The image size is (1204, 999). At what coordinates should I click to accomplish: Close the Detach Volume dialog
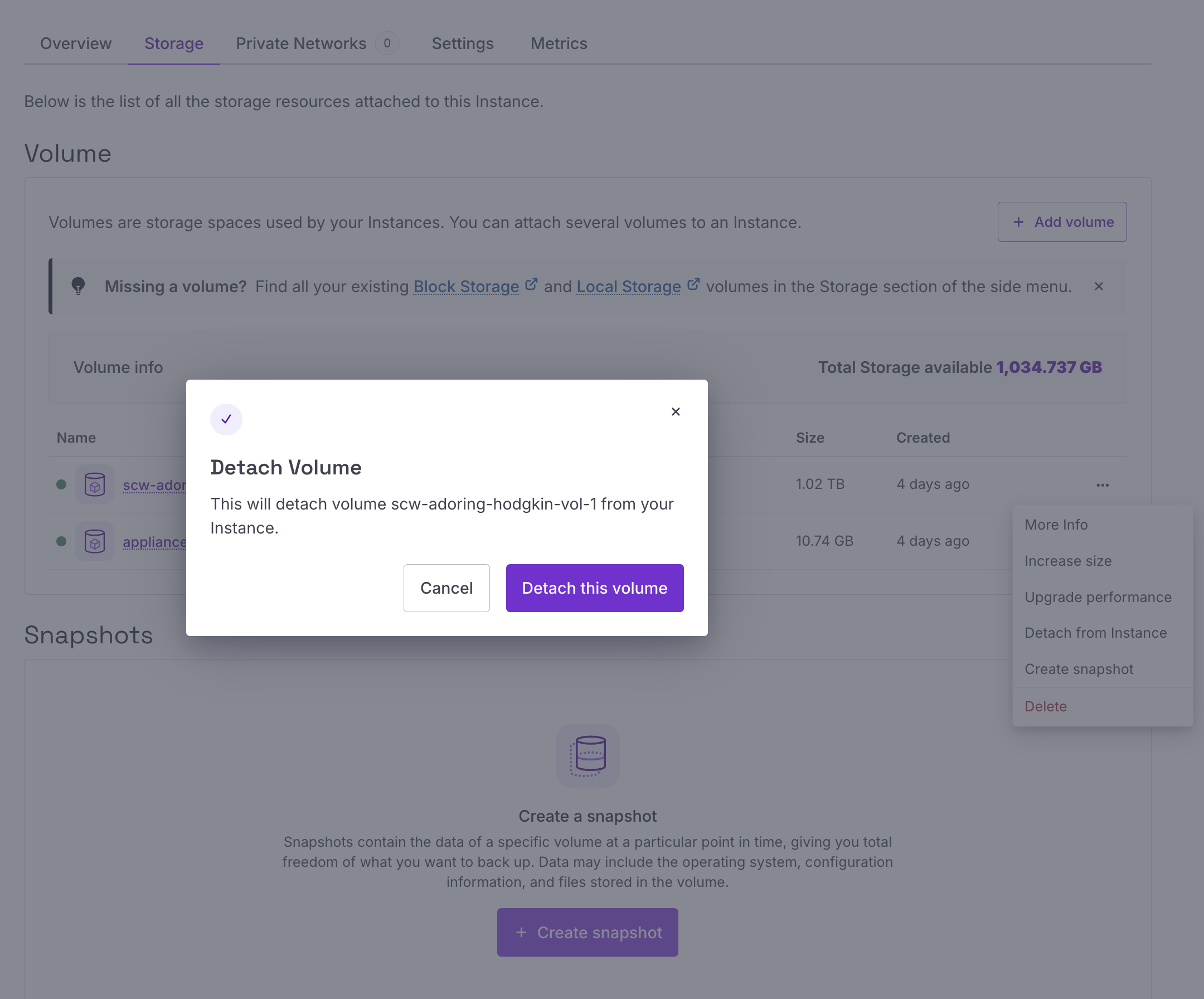[x=676, y=412]
